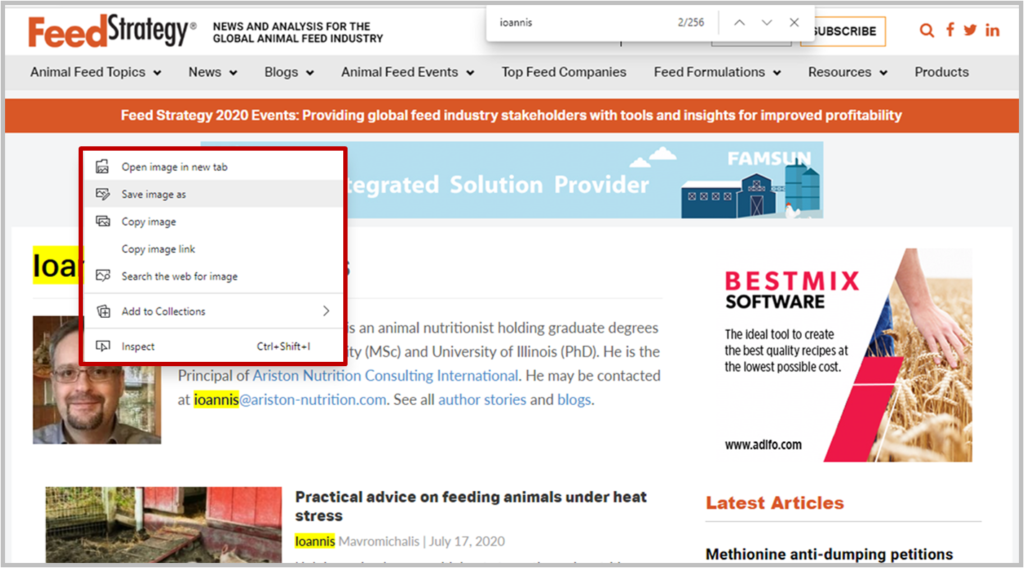The height and width of the screenshot is (568, 1024).
Task: Open Practical advice on feeding animals article
Action: coord(470,506)
